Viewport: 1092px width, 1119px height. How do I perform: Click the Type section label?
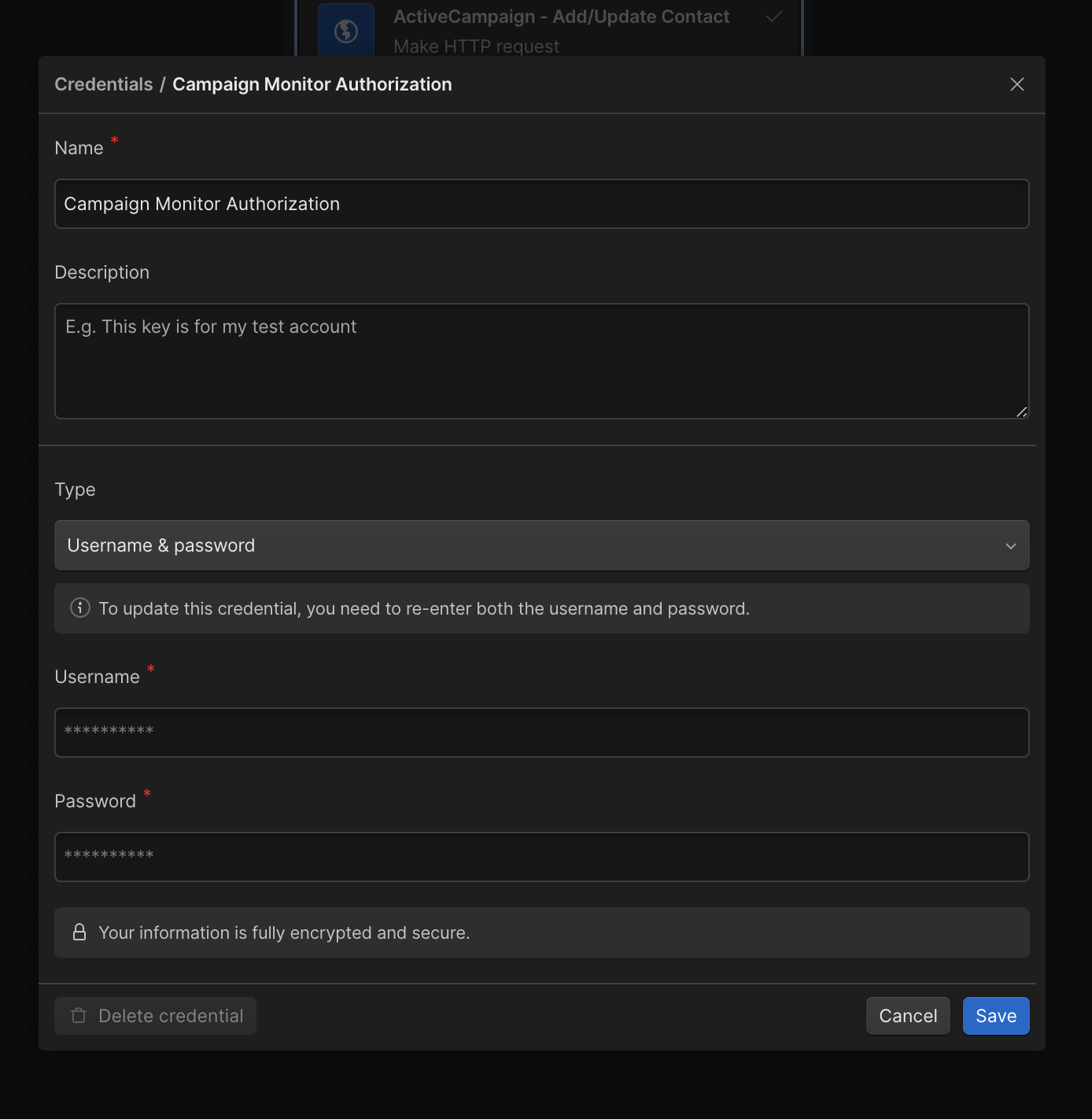click(x=75, y=489)
